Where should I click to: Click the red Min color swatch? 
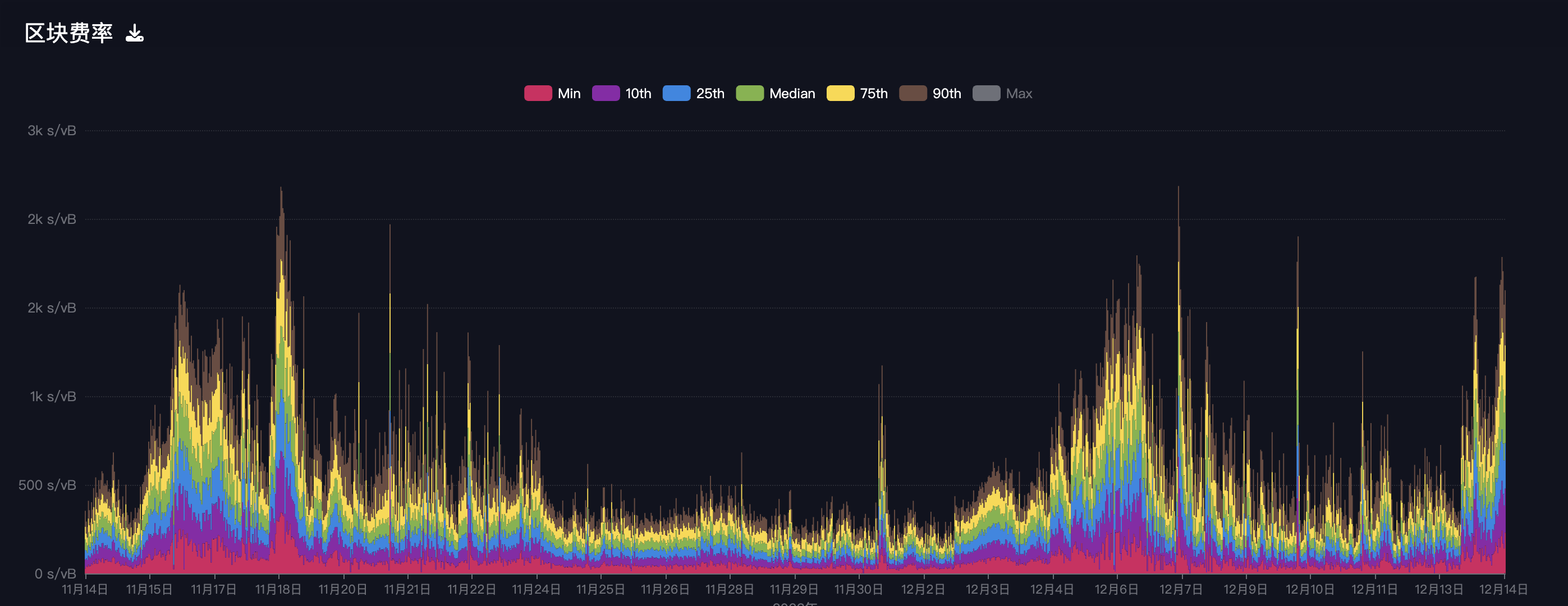(x=538, y=94)
